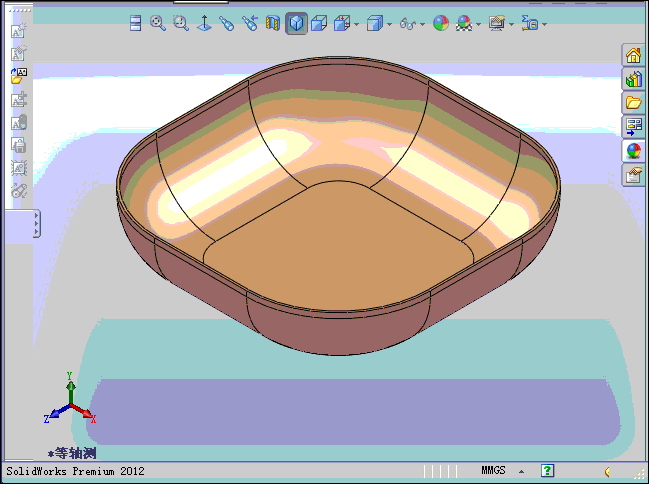Image resolution: width=649 pixels, height=484 pixels.
Task: Click the scissors-like icon at bottom of left toolbar
Action: tap(19, 190)
